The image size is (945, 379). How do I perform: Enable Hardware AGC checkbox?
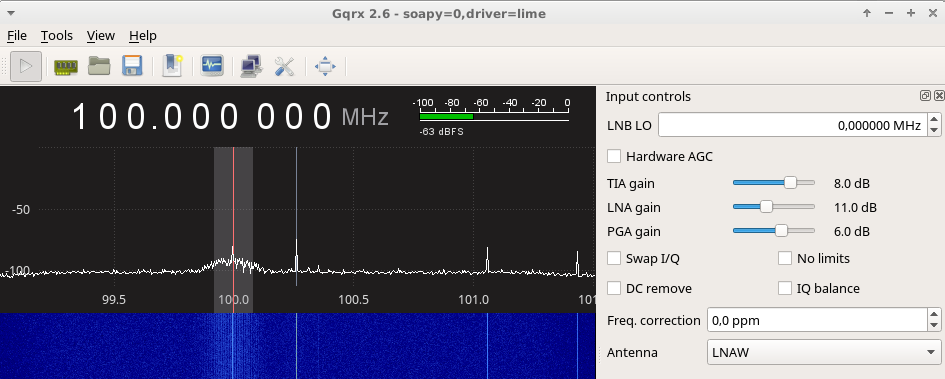point(614,157)
